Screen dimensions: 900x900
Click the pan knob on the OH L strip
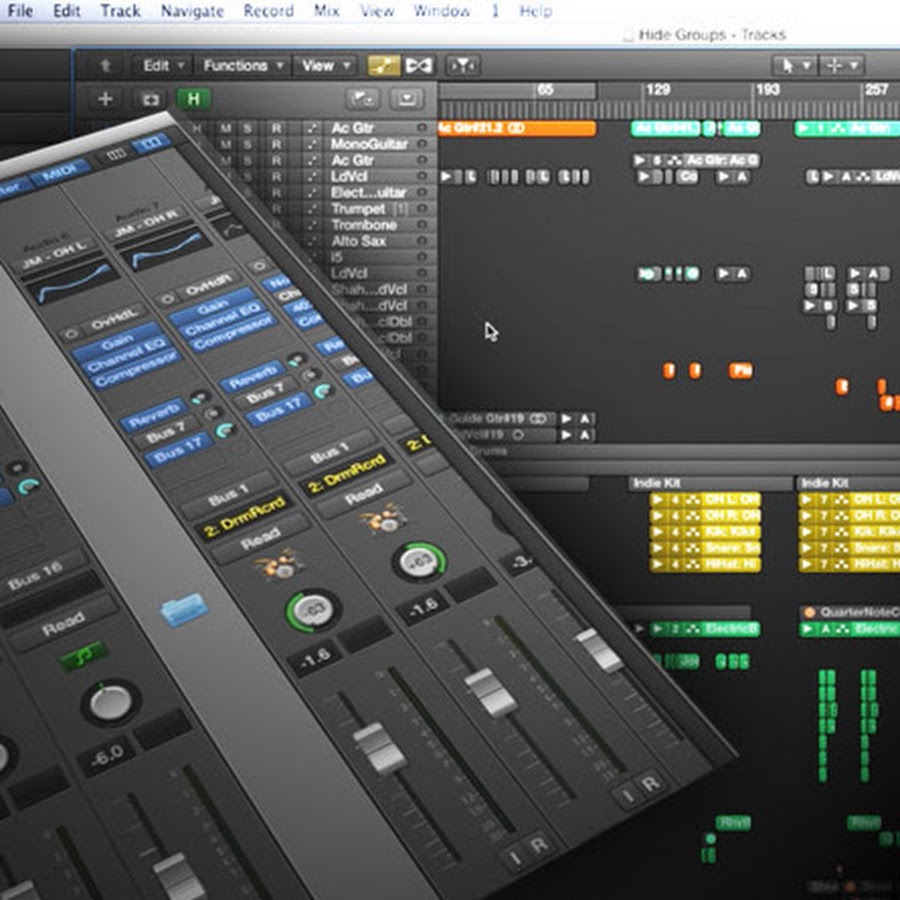(313, 611)
